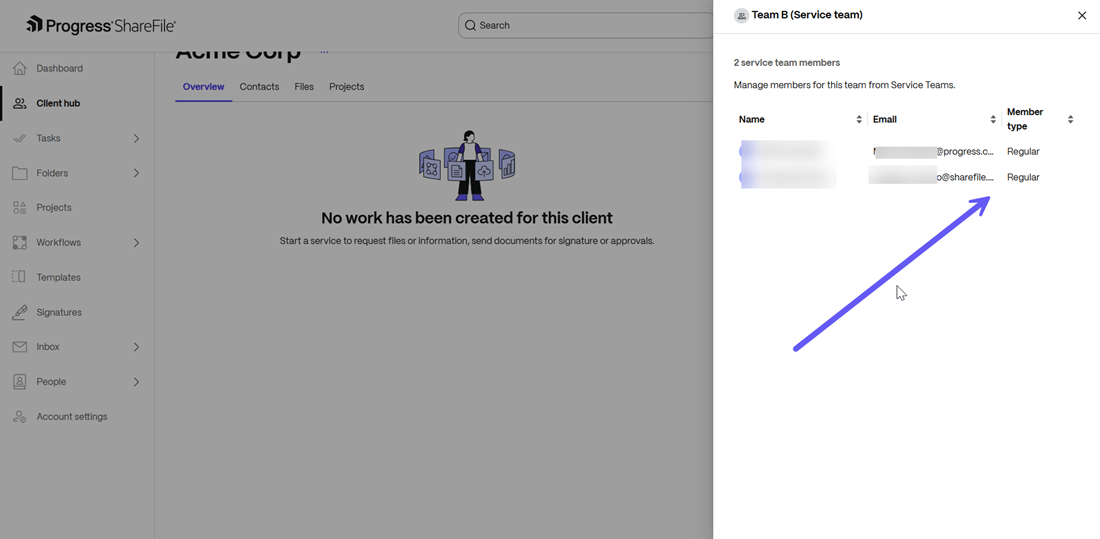Sort members by Name column
Image resolution: width=1100 pixels, height=539 pixels.
point(859,120)
